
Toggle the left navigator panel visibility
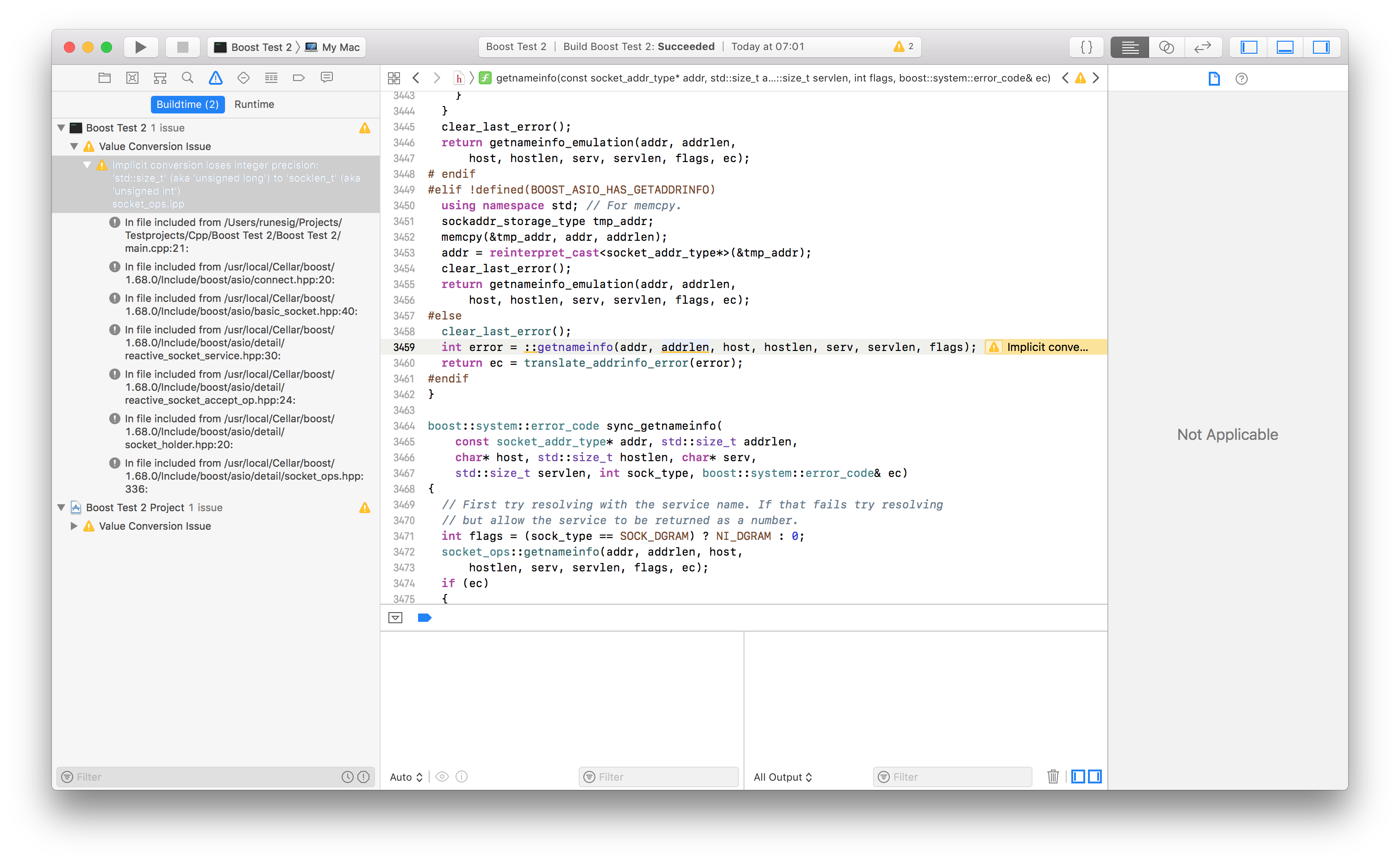1249,47
